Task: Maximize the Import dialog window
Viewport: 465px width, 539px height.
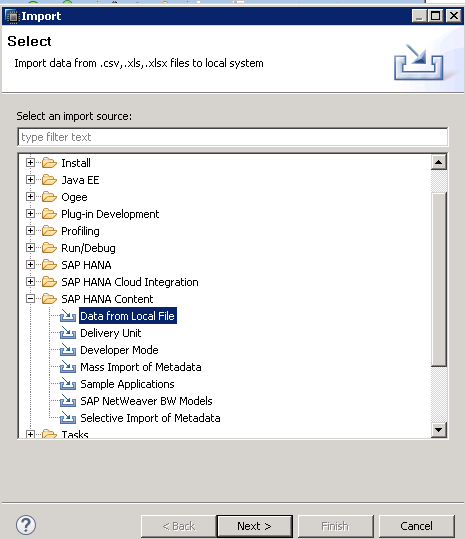Action: (x=436, y=16)
